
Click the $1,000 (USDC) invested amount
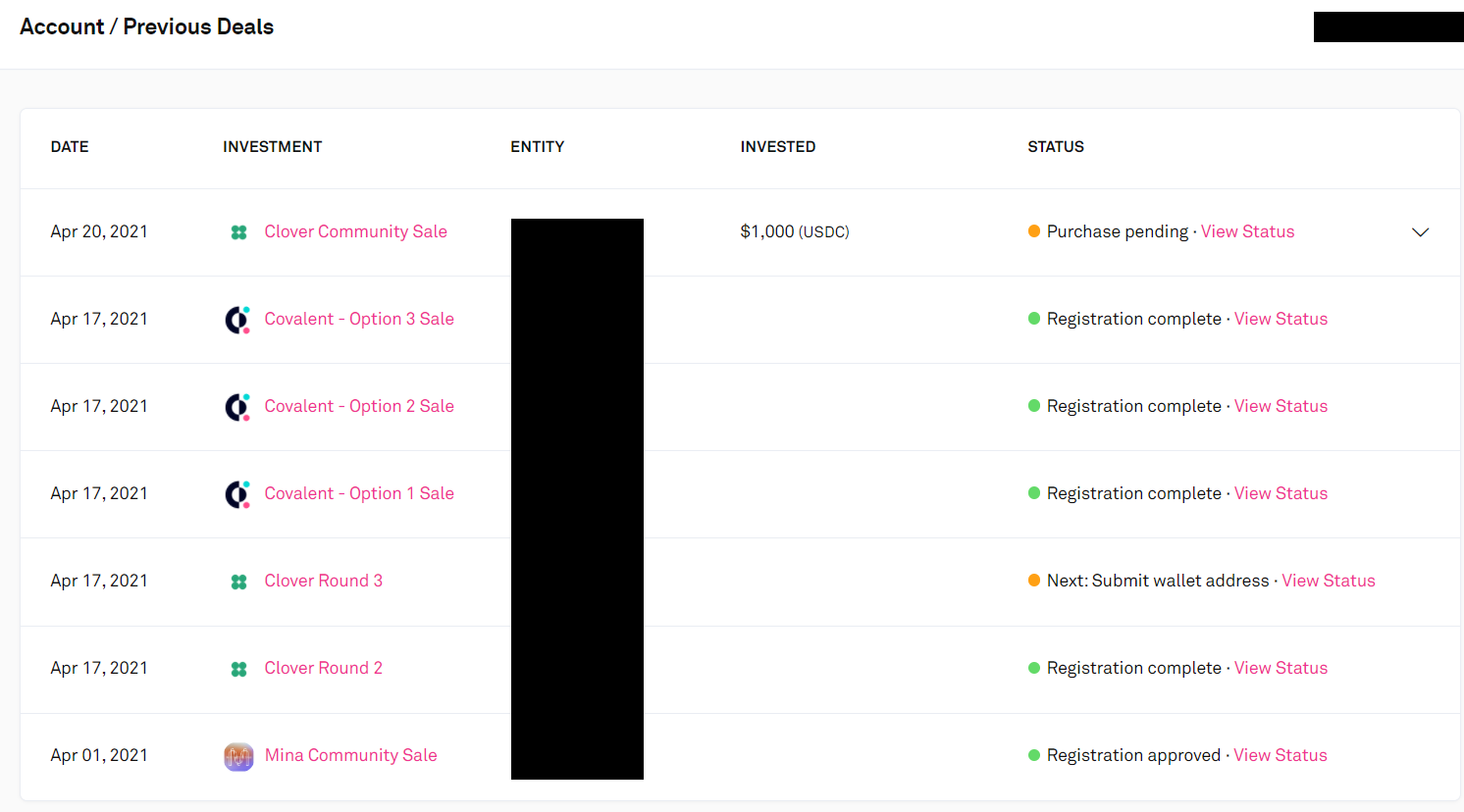[795, 231]
